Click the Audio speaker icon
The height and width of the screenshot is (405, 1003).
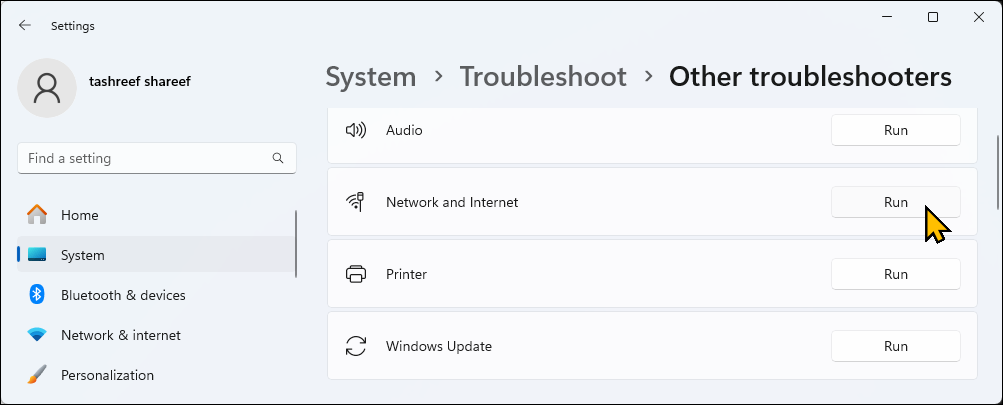pyautogui.click(x=355, y=130)
